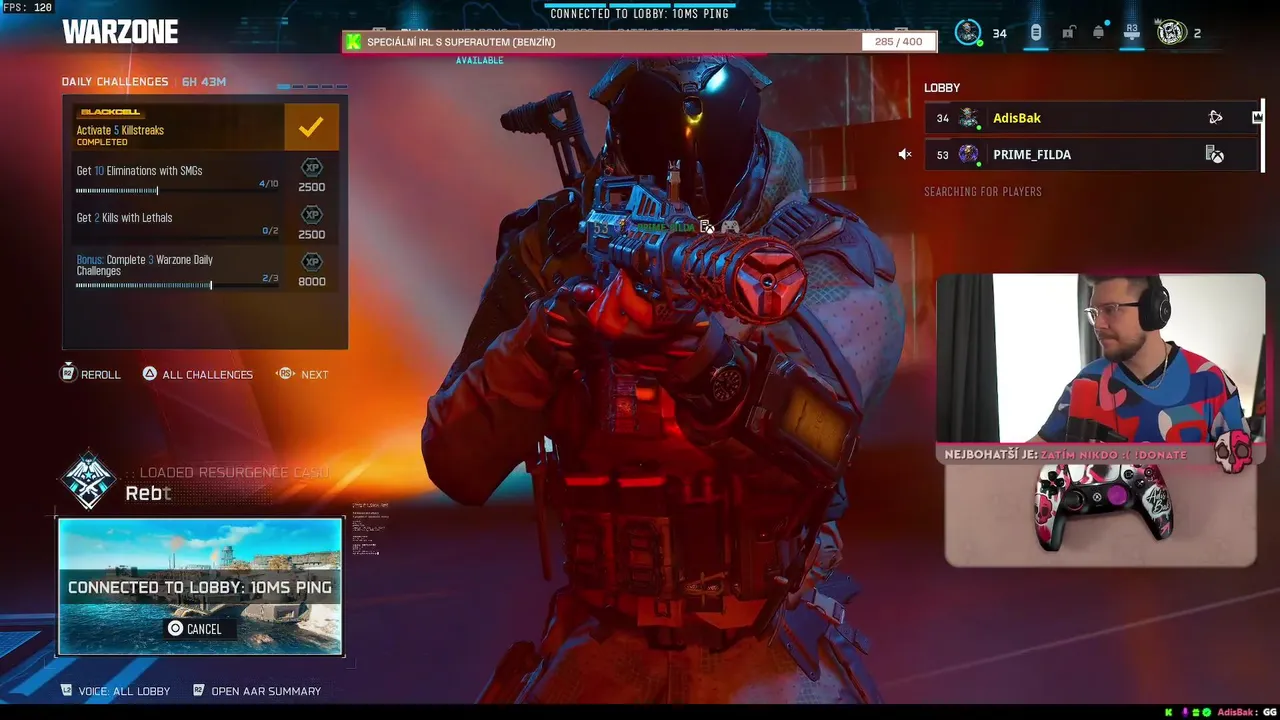Click AdisBak chat name in bottom bar

pos(1236,712)
